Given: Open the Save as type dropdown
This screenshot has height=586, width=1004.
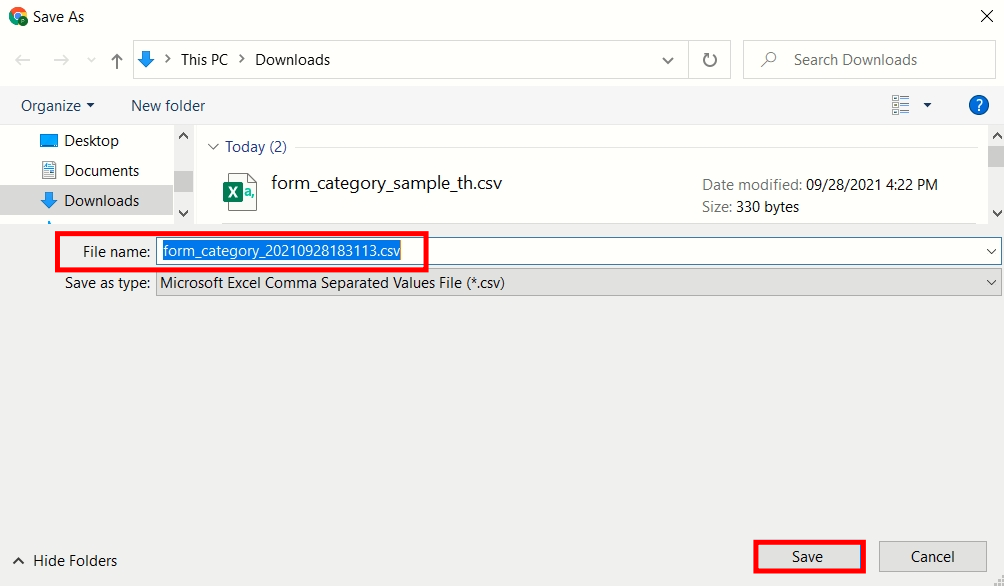Looking at the screenshot, I should [990, 283].
